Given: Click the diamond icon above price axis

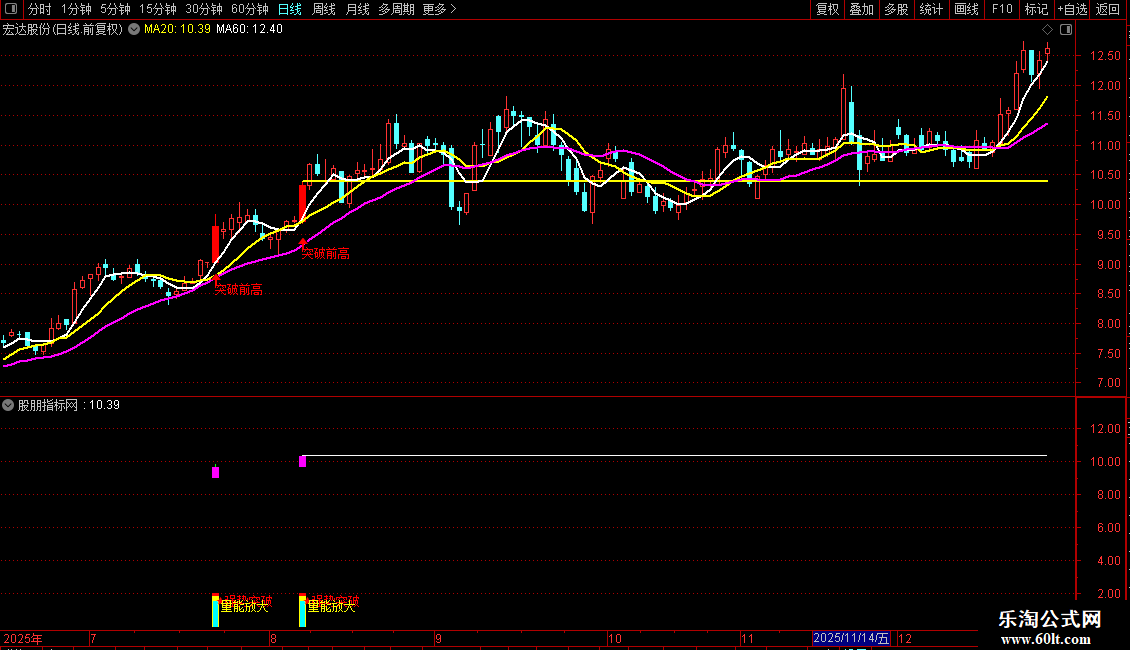Looking at the screenshot, I should pos(1048,30).
